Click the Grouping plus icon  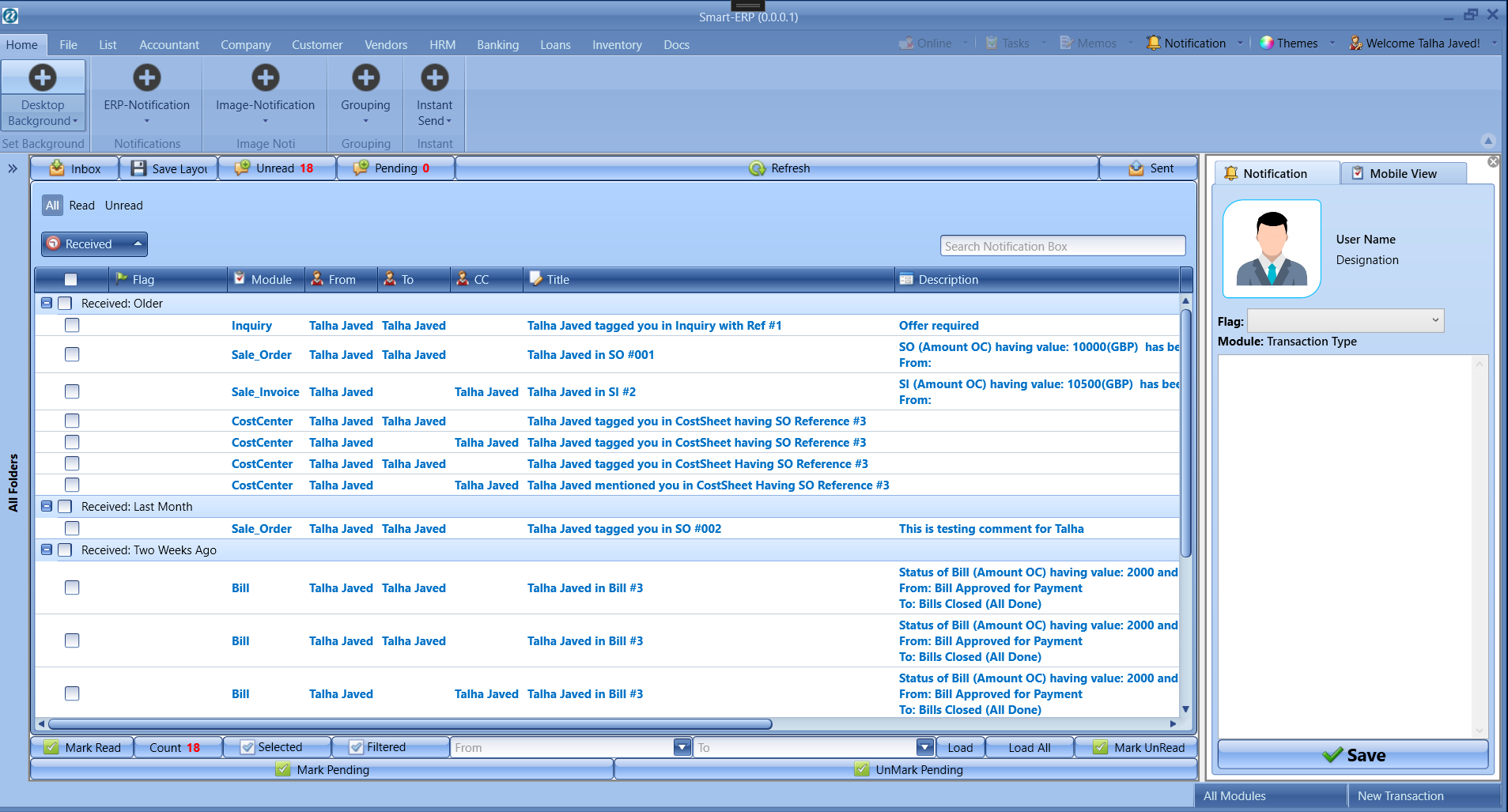click(365, 77)
